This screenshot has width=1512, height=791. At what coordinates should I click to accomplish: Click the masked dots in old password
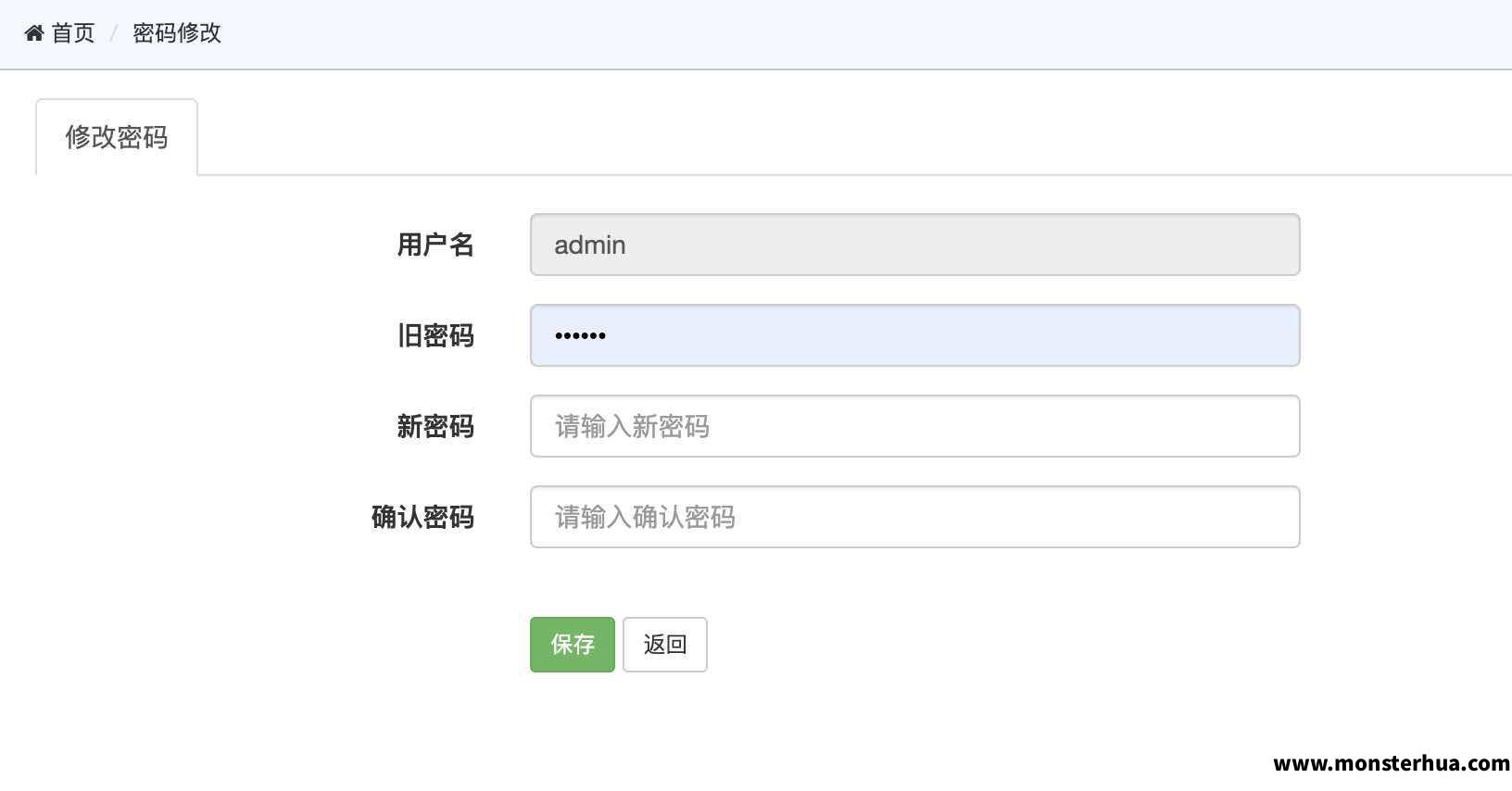580,336
